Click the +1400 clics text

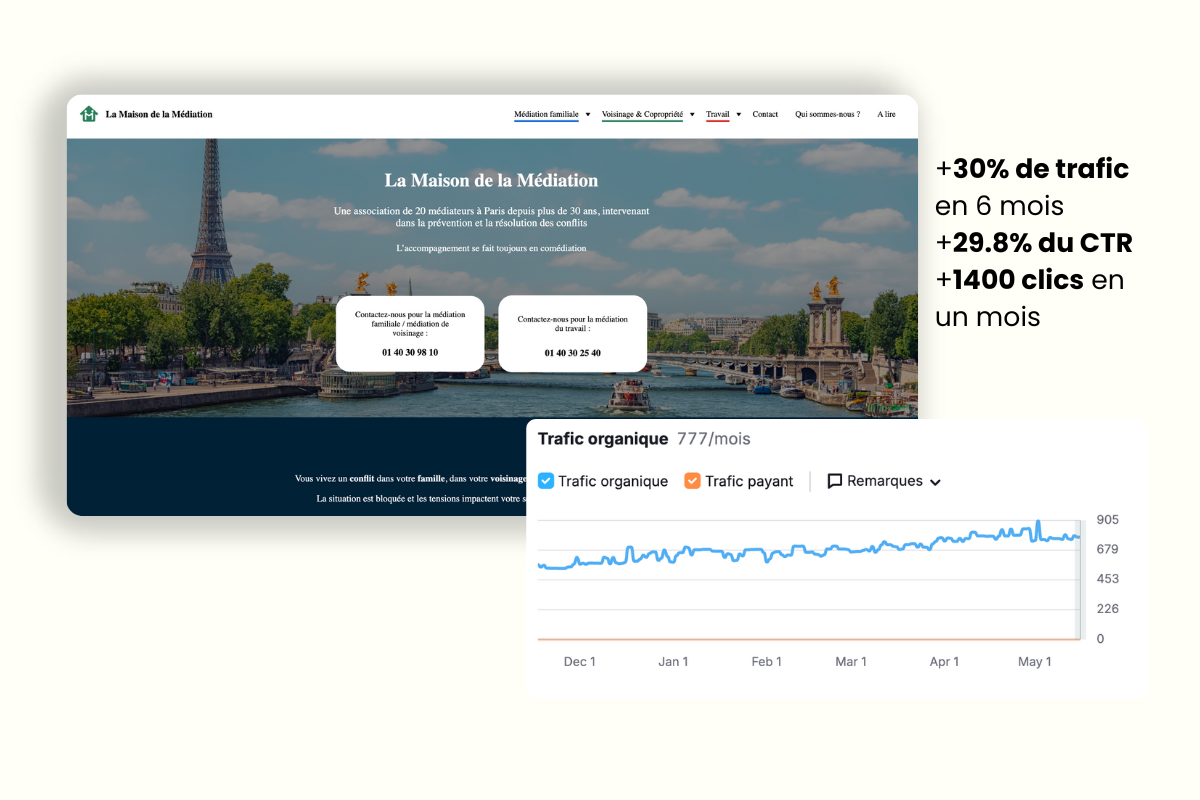click(x=1010, y=280)
